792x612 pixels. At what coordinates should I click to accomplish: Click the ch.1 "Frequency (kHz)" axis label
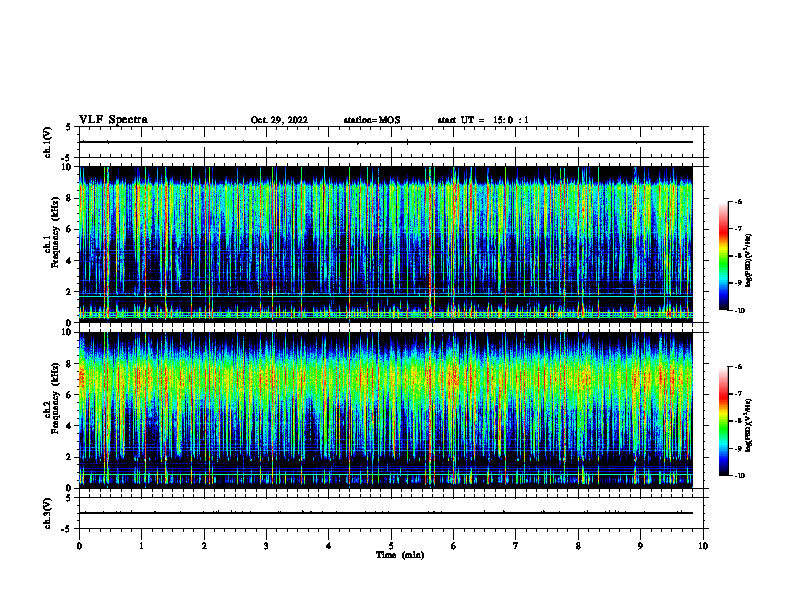point(55,233)
